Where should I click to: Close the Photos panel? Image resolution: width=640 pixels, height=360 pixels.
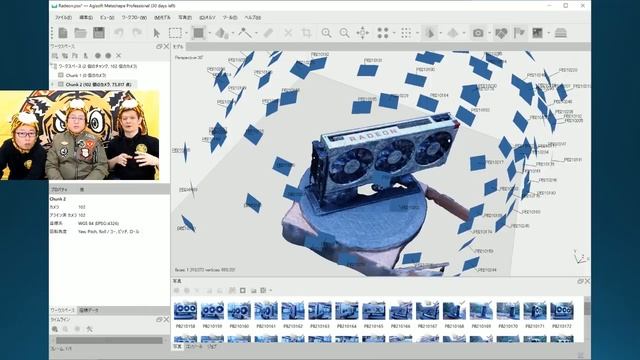point(587,281)
